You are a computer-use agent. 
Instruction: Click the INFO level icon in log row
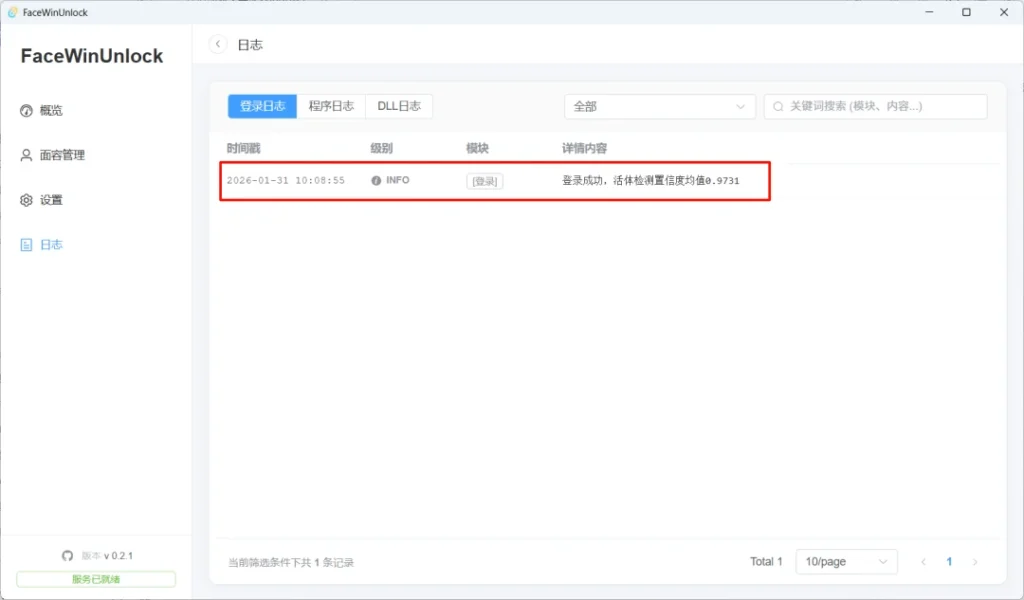tap(375, 180)
